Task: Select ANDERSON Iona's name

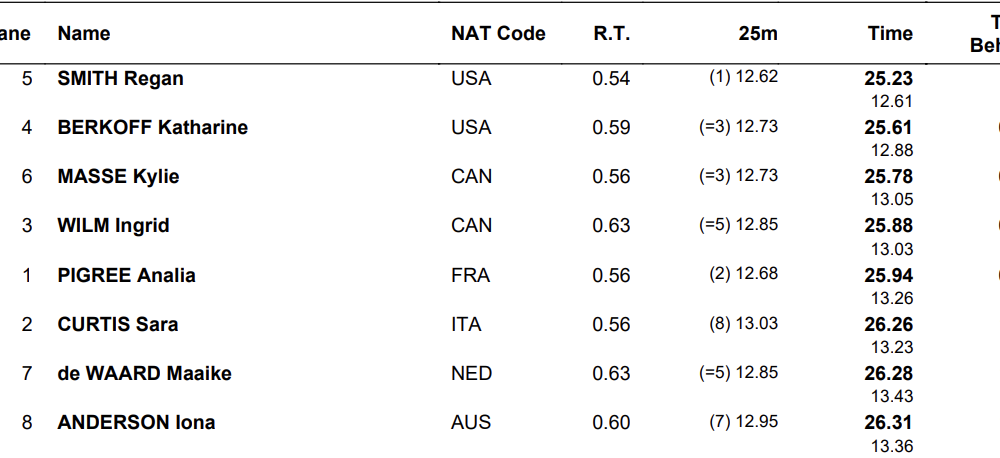Action: click(136, 422)
